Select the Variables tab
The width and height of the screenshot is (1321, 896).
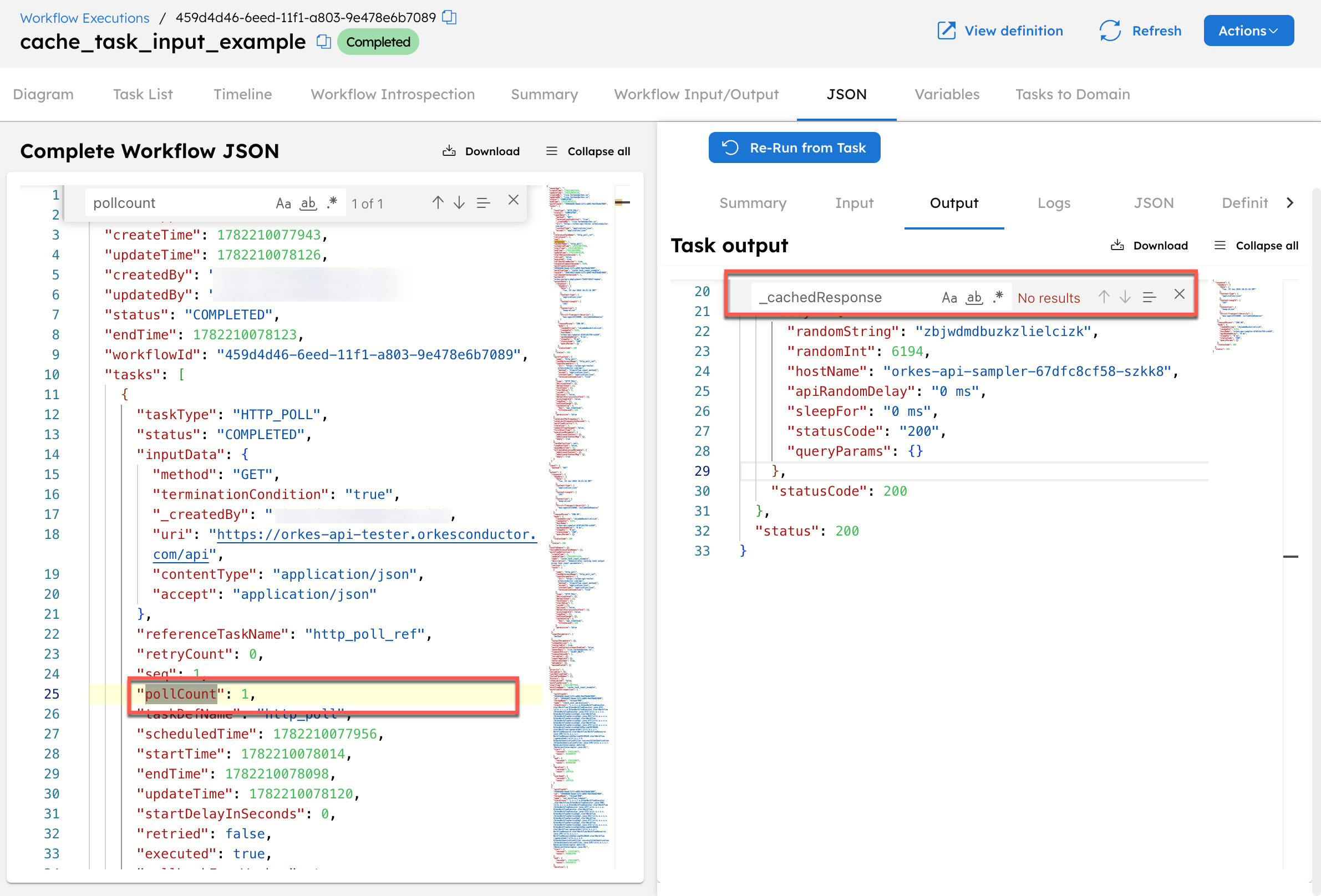tap(947, 94)
